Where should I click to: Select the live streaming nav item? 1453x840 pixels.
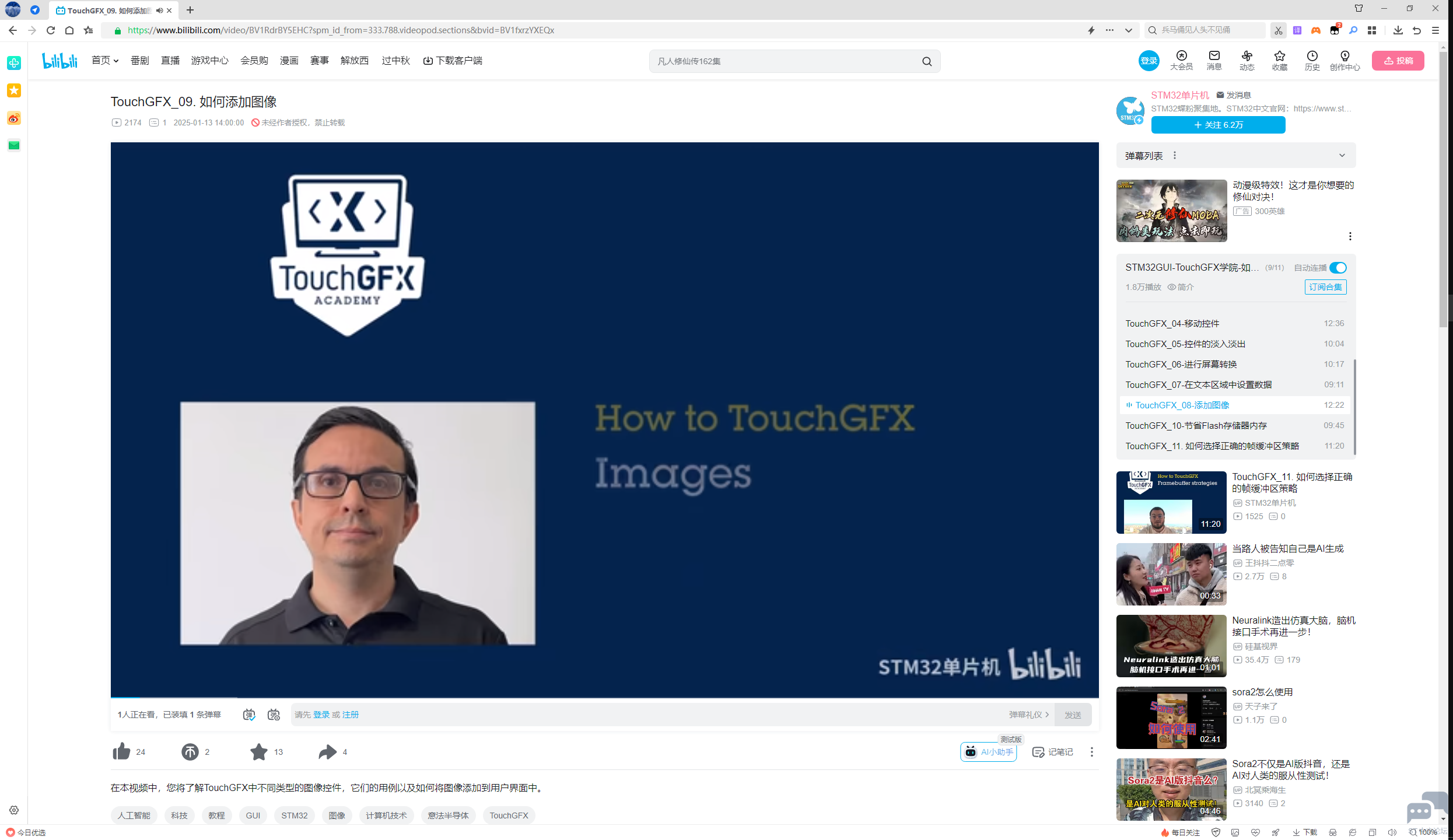(170, 61)
